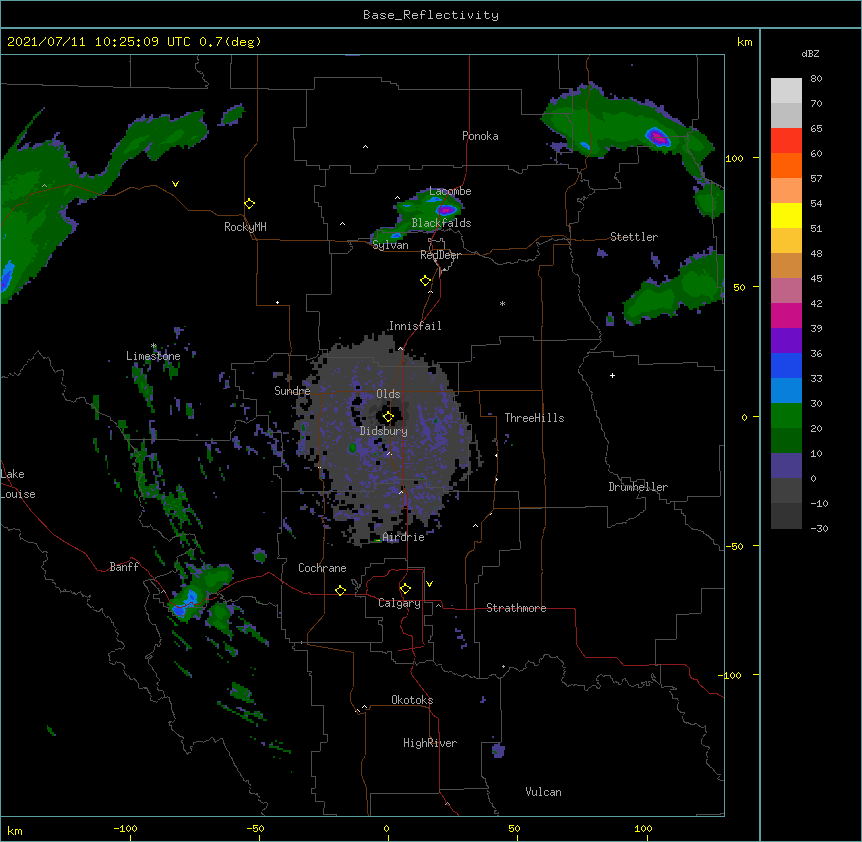This screenshot has height=842, width=862.
Task: Click the Base_Reflectivity title
Action: pyautogui.click(x=431, y=15)
